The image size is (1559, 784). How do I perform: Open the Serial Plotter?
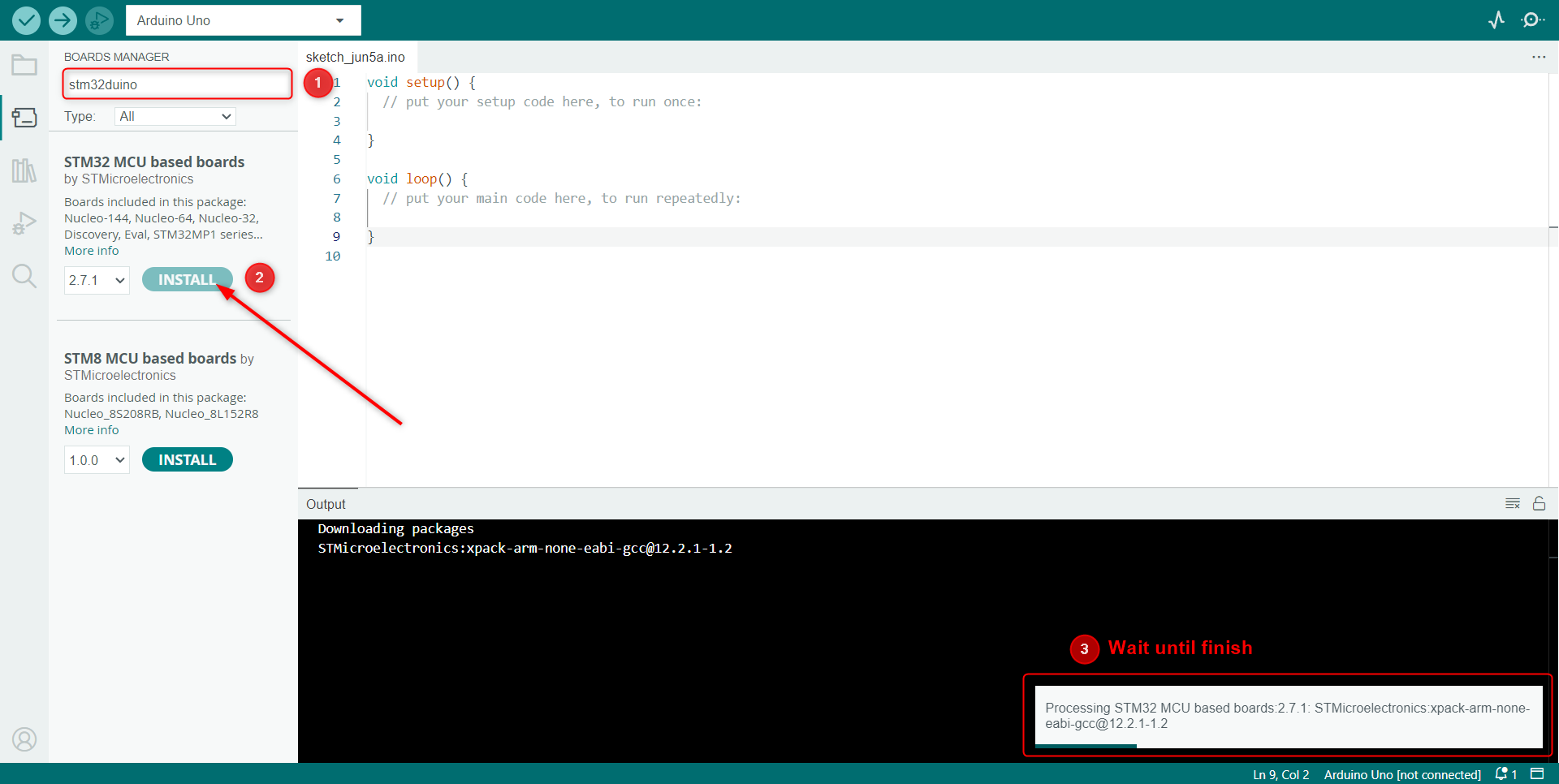pyautogui.click(x=1496, y=20)
